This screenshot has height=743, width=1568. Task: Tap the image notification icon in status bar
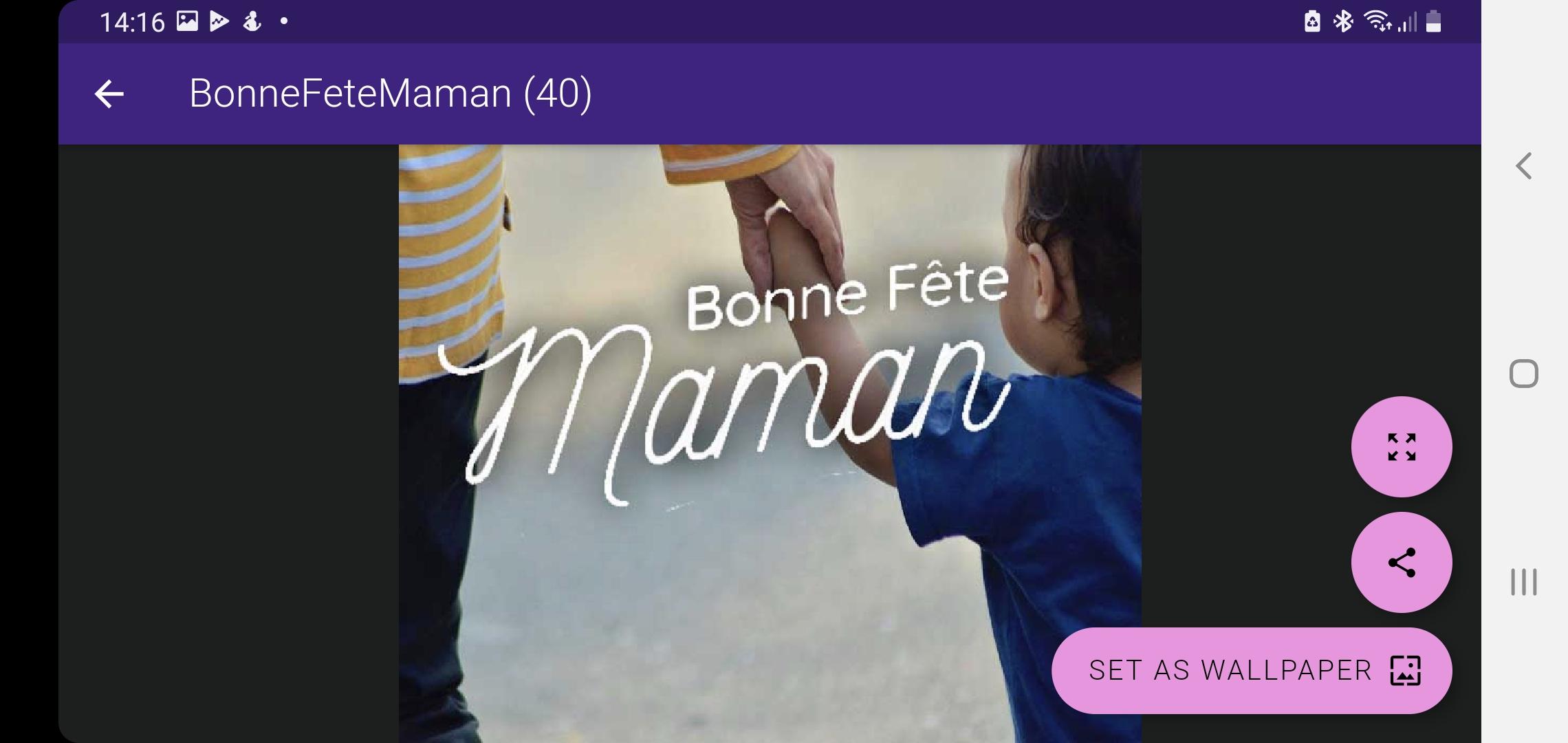click(187, 21)
